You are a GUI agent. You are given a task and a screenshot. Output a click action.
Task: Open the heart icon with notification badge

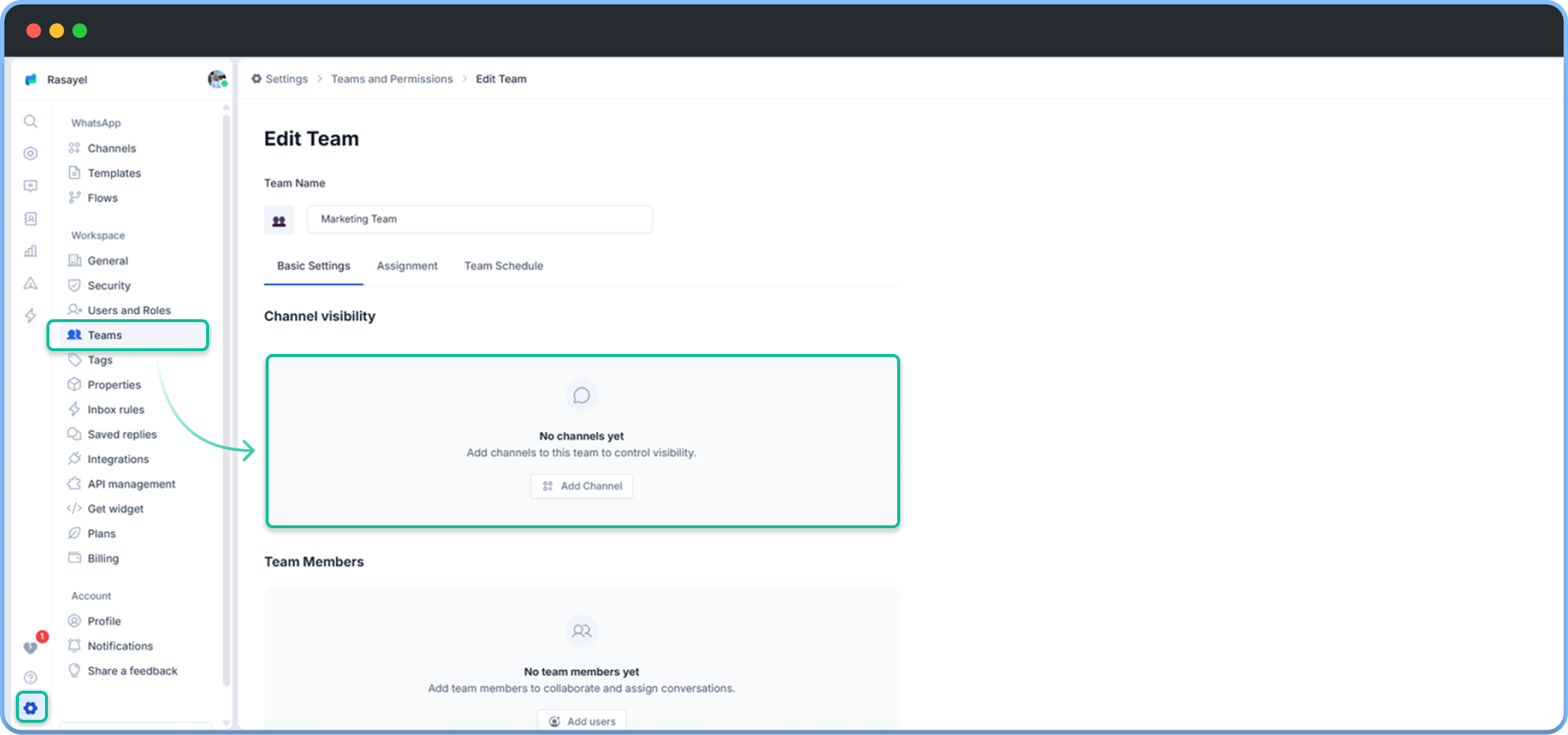pyautogui.click(x=30, y=647)
